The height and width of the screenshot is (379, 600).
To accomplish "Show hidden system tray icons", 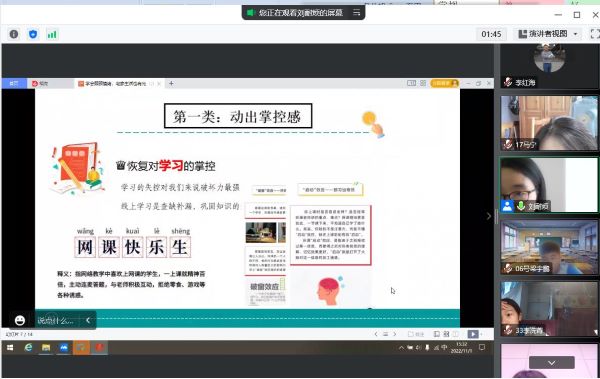I will (x=401, y=348).
